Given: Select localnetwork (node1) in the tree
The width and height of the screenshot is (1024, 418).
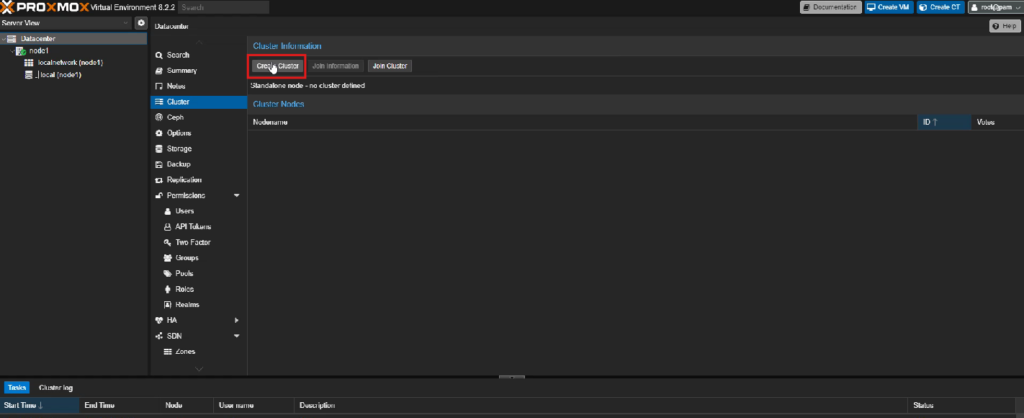Looking at the screenshot, I should [x=70, y=62].
